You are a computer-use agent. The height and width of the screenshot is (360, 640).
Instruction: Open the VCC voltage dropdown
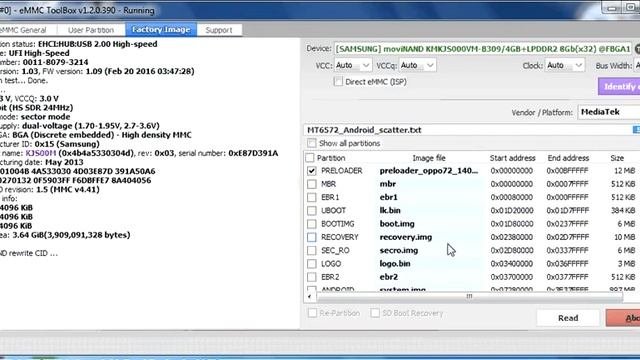click(x=352, y=65)
